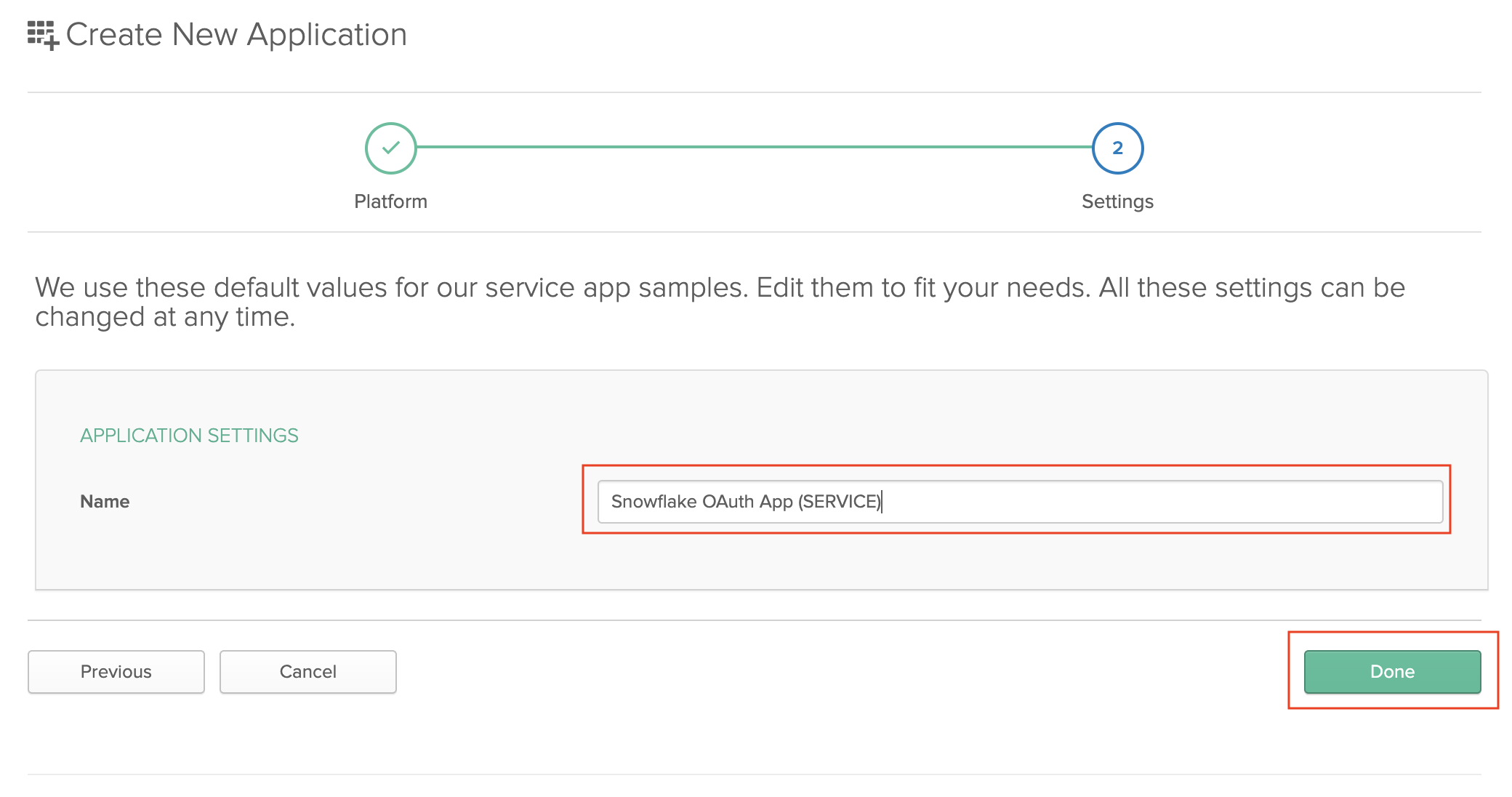Place cursor after Snowflake OAuth App (SERVICE) text

coord(881,501)
